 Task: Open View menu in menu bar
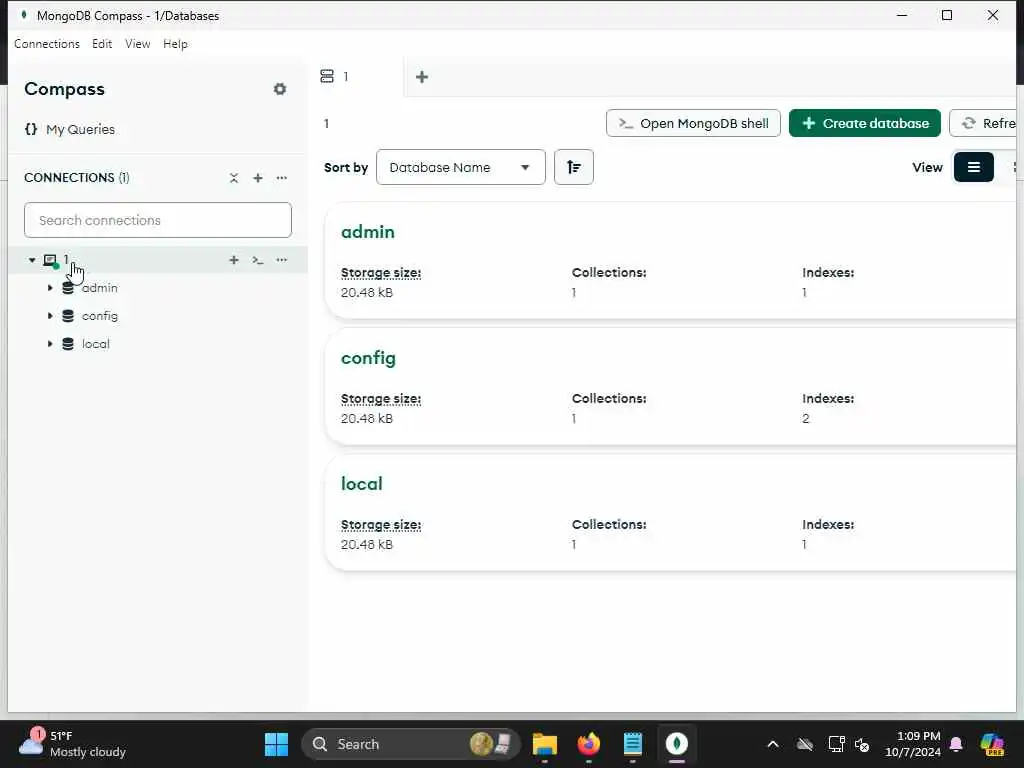tap(138, 44)
